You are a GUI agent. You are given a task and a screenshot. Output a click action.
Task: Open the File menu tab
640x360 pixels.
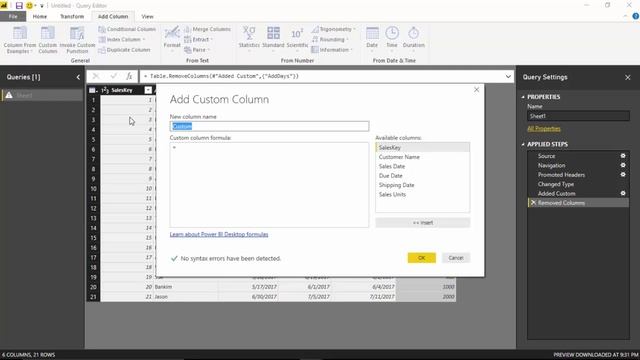pyautogui.click(x=13, y=16)
